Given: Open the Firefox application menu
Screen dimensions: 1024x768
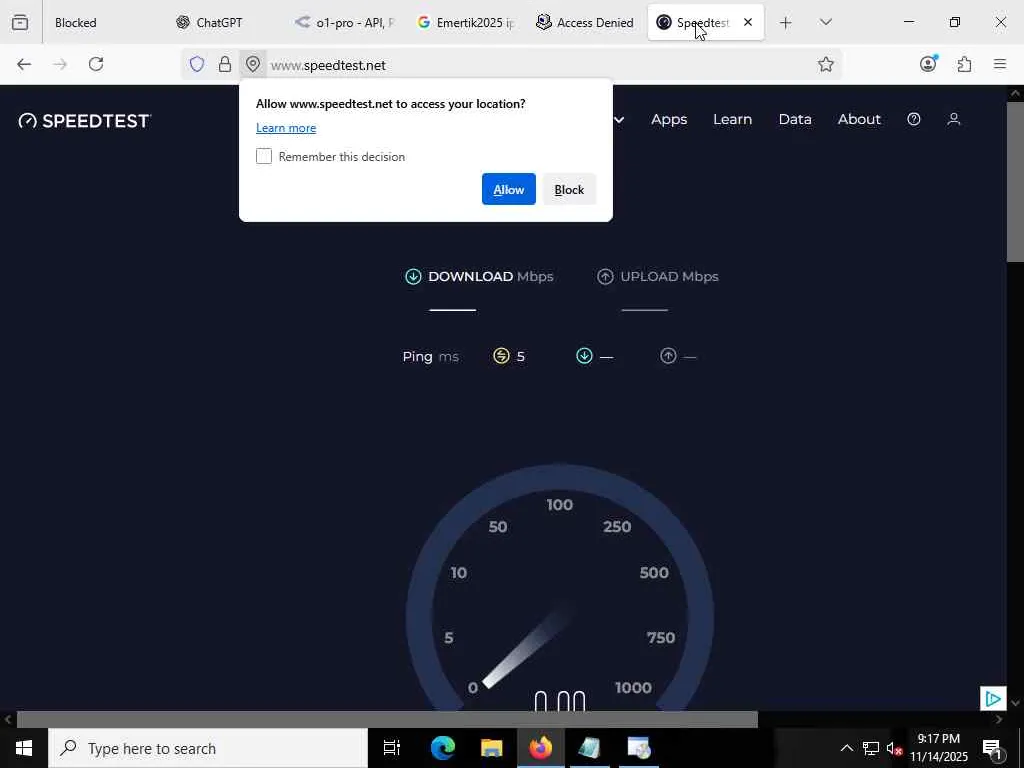Looking at the screenshot, I should click(x=1000, y=64).
